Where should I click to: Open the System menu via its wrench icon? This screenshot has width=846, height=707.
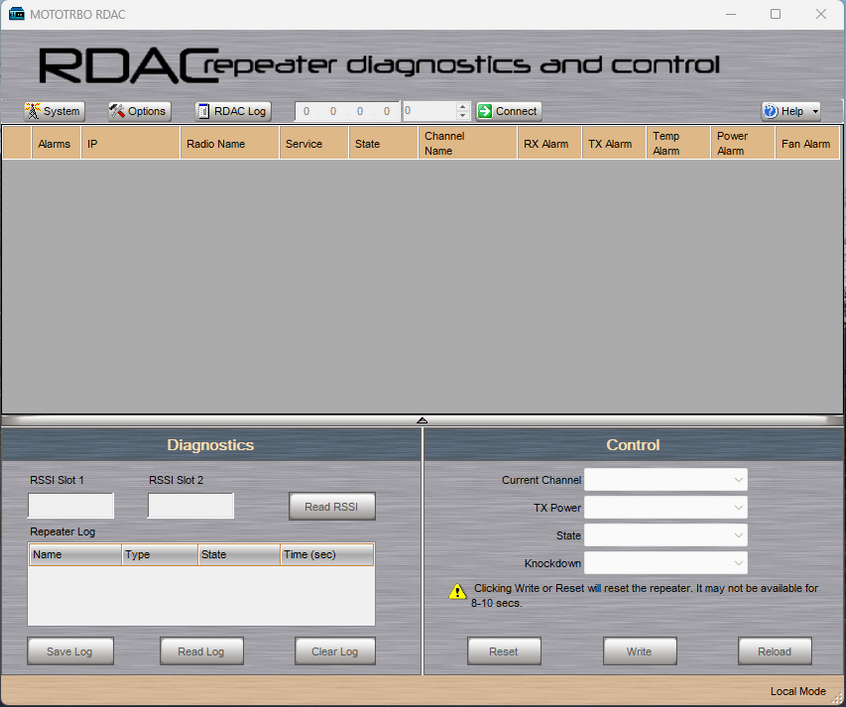pos(31,111)
